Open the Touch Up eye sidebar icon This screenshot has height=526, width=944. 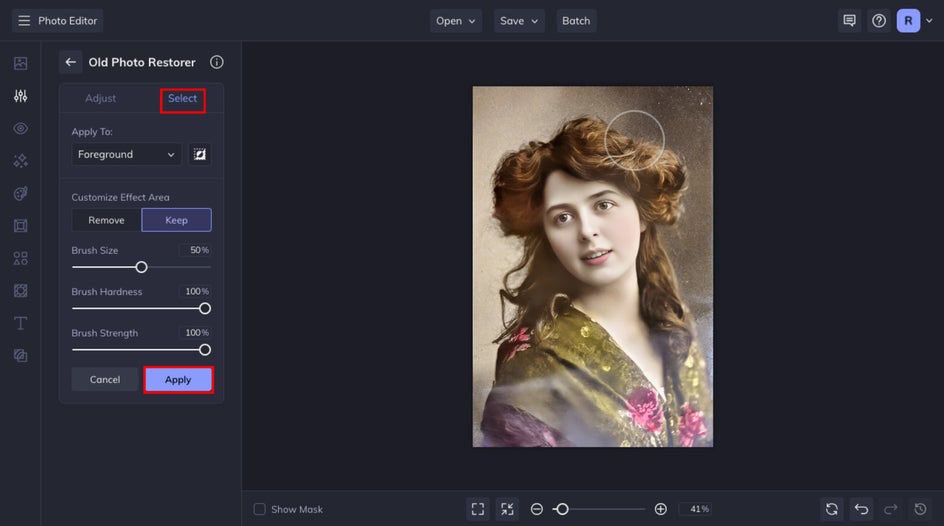tap(20, 128)
